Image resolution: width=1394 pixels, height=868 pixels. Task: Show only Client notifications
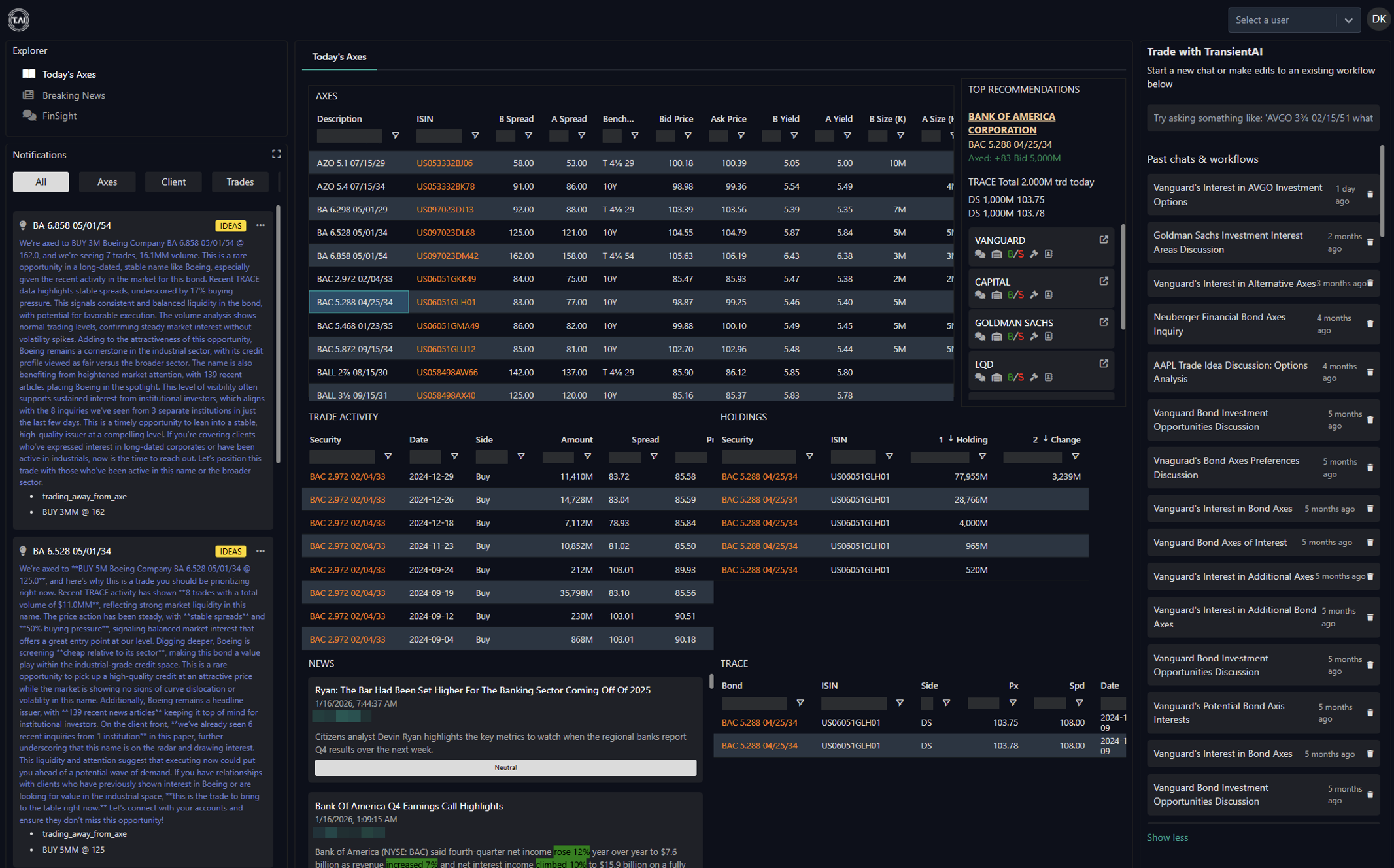173,182
